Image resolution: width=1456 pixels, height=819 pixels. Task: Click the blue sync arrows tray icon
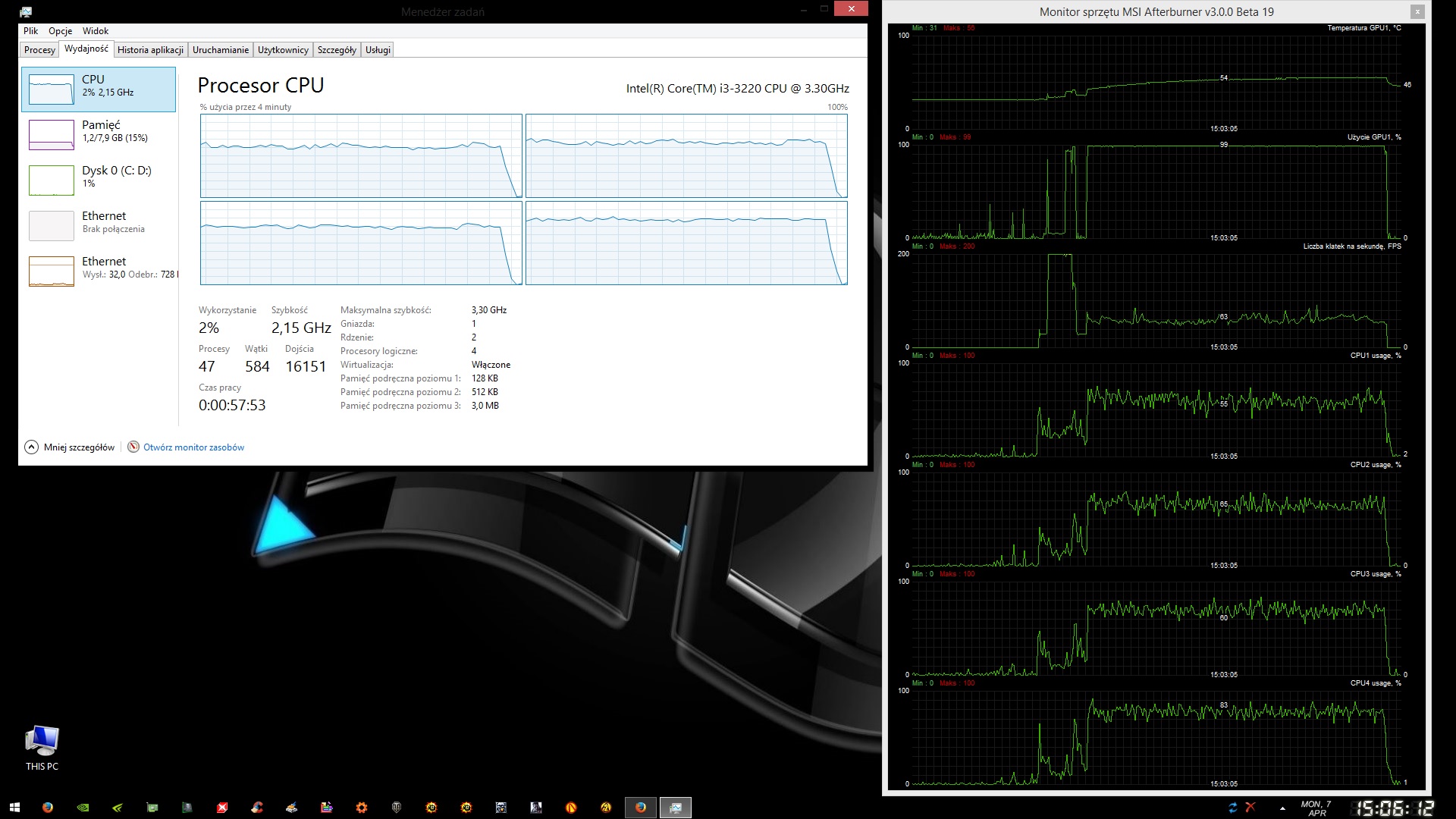point(1232,808)
